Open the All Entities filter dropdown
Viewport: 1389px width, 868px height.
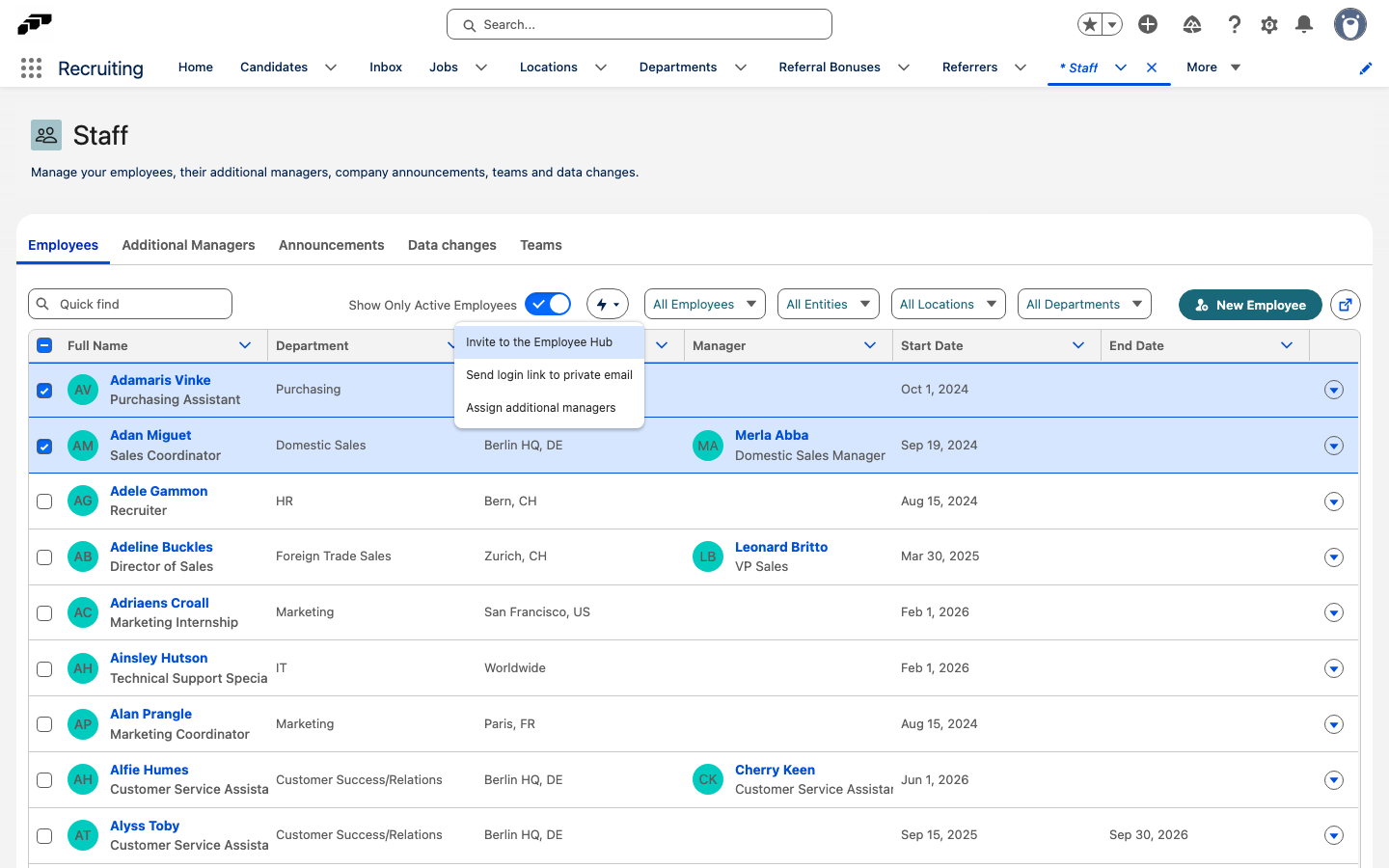[x=829, y=305]
